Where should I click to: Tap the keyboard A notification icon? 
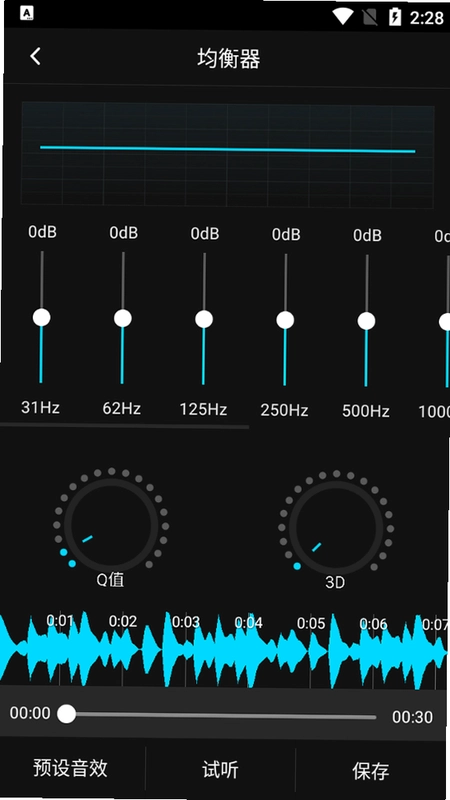27,14
